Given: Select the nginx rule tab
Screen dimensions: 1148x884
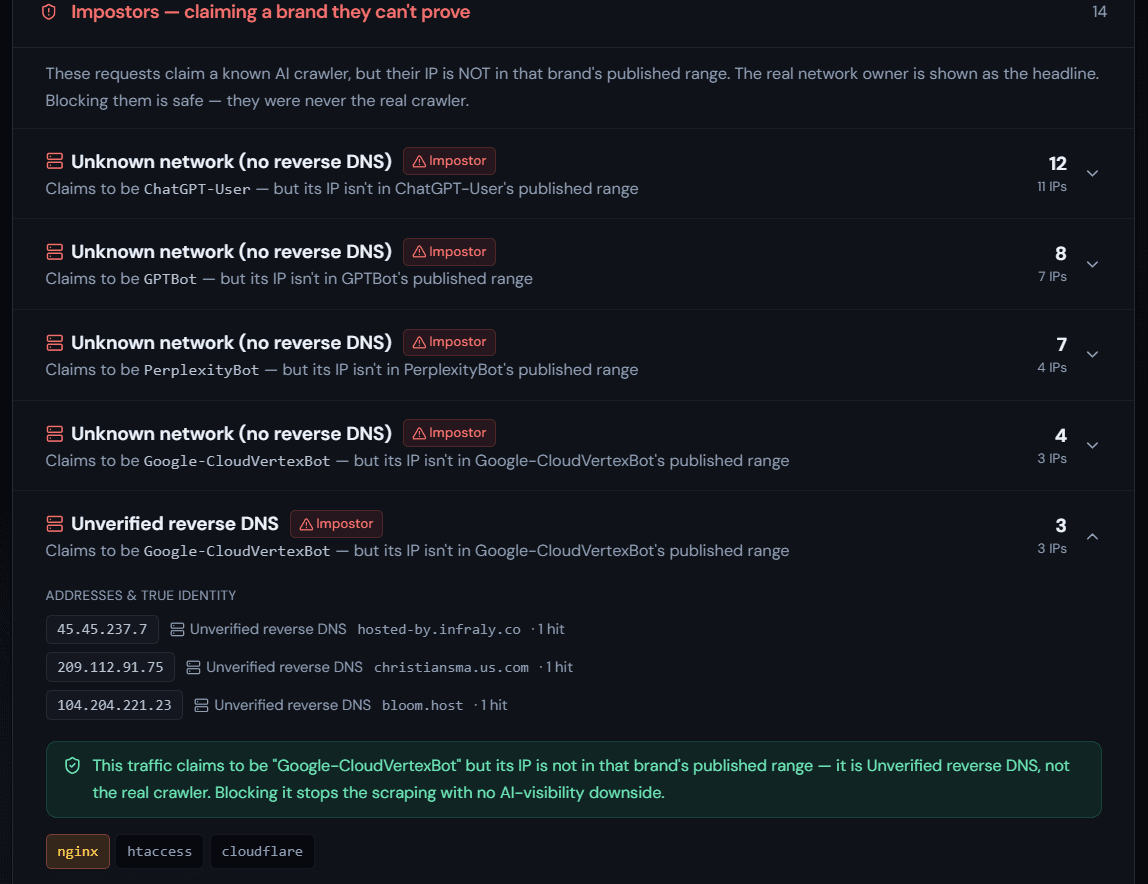Looking at the screenshot, I should pos(78,852).
